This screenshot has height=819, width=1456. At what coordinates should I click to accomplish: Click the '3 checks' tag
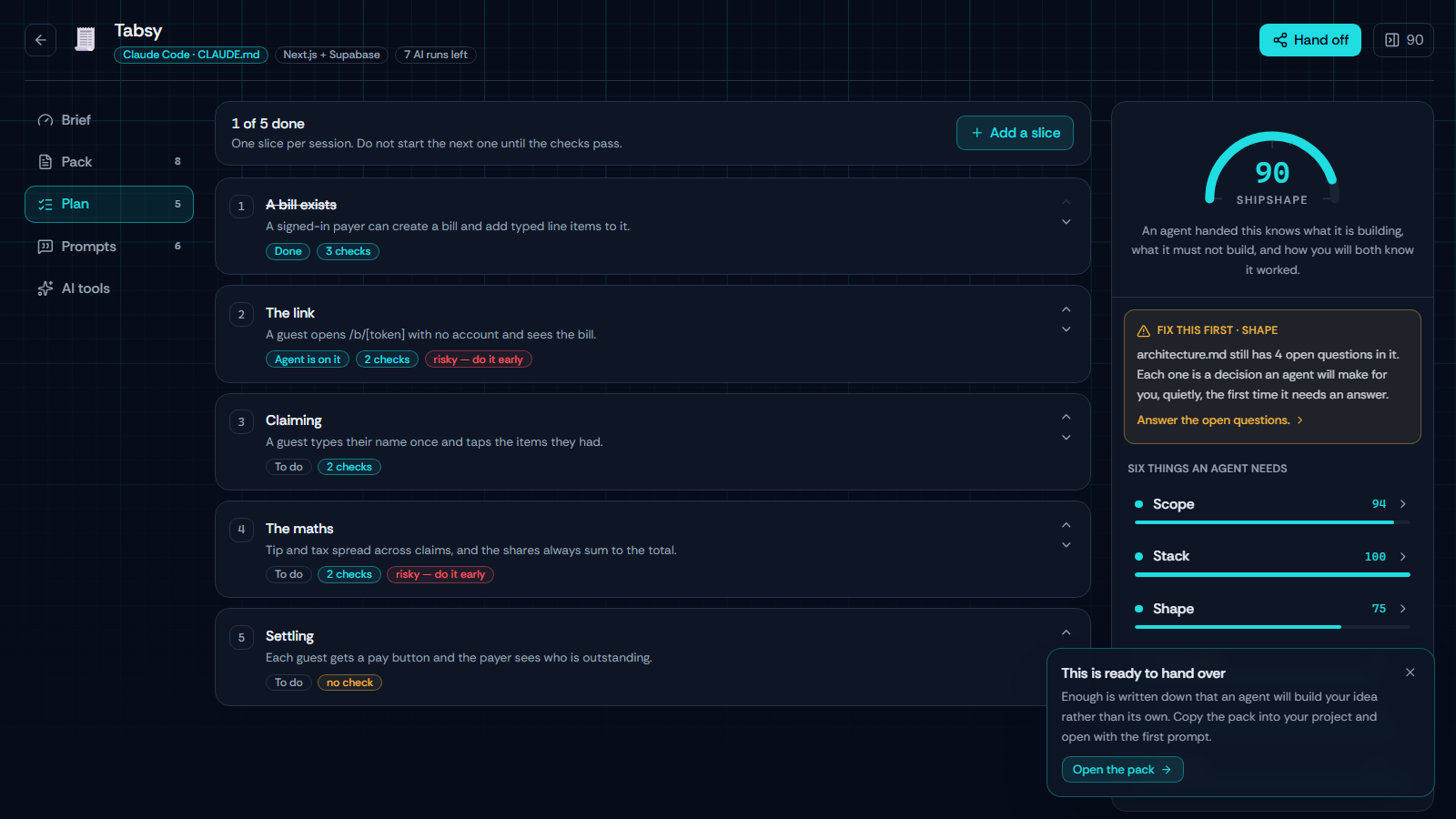pos(348,251)
